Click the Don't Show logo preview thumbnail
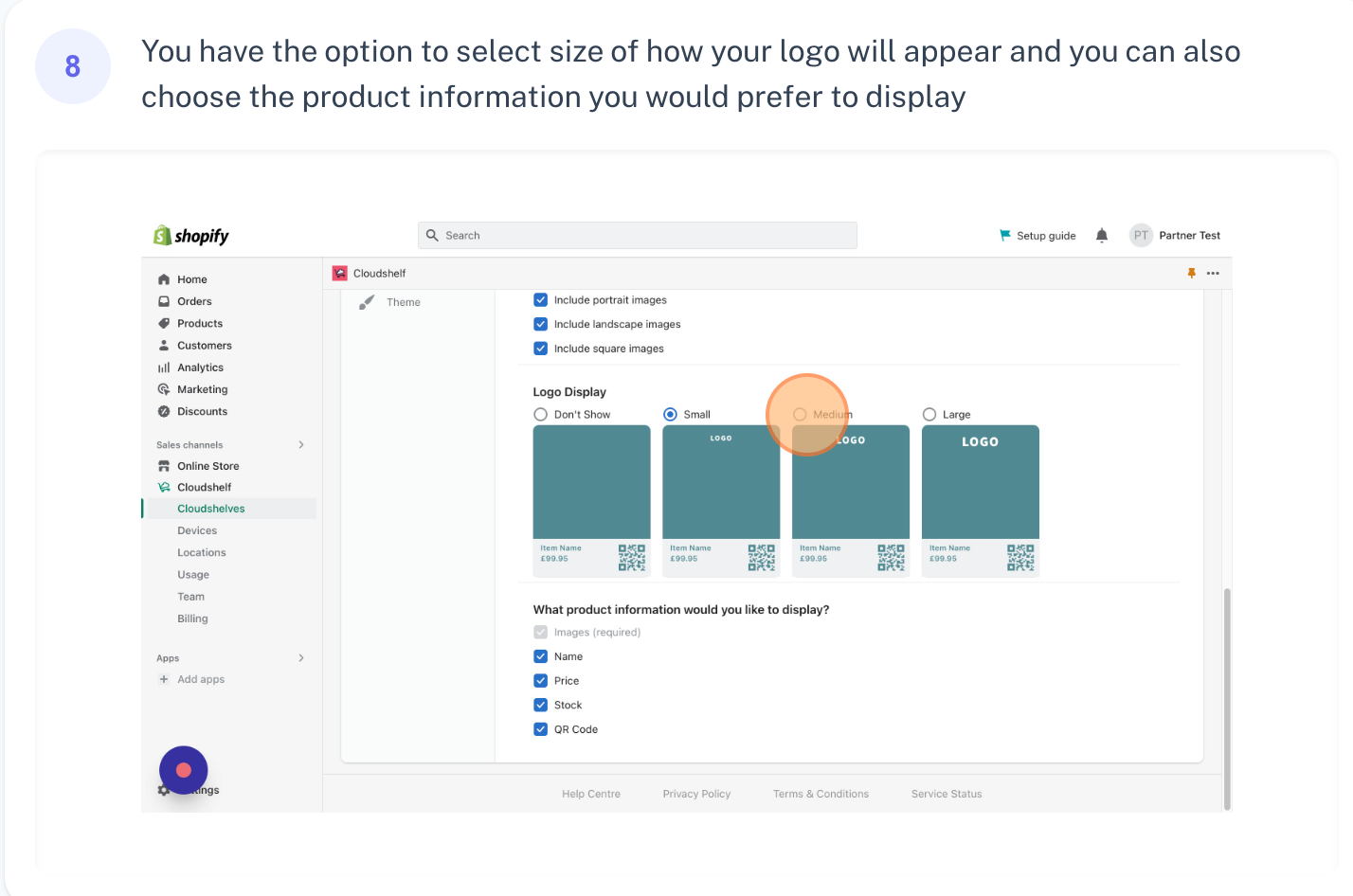 tap(592, 500)
